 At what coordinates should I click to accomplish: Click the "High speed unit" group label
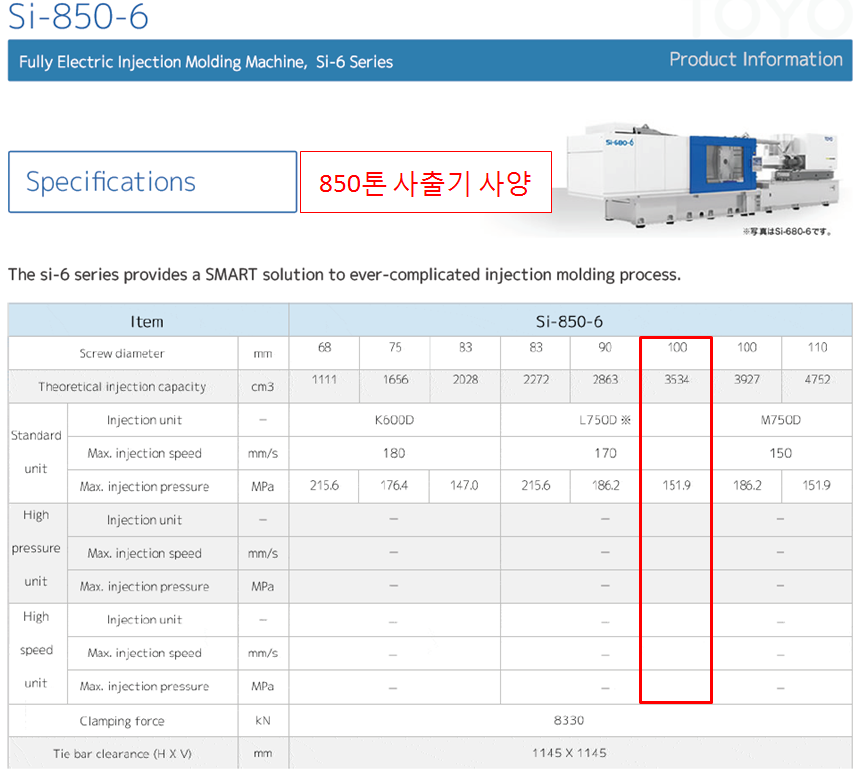pyautogui.click(x=36, y=650)
